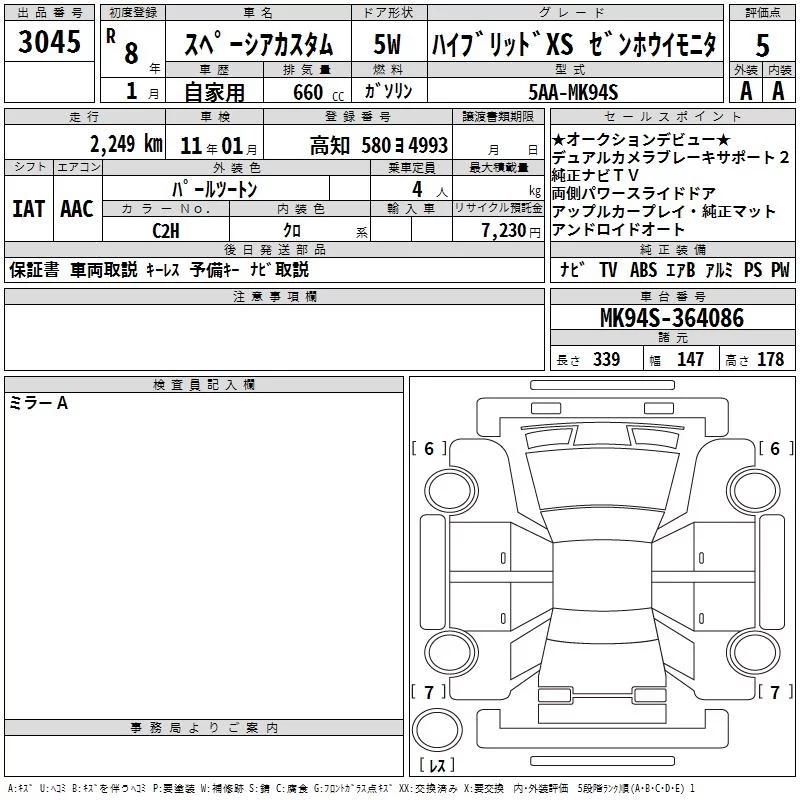This screenshot has height=800, width=800.
Task: Click first registration year 8
Action: [x=131, y=54]
